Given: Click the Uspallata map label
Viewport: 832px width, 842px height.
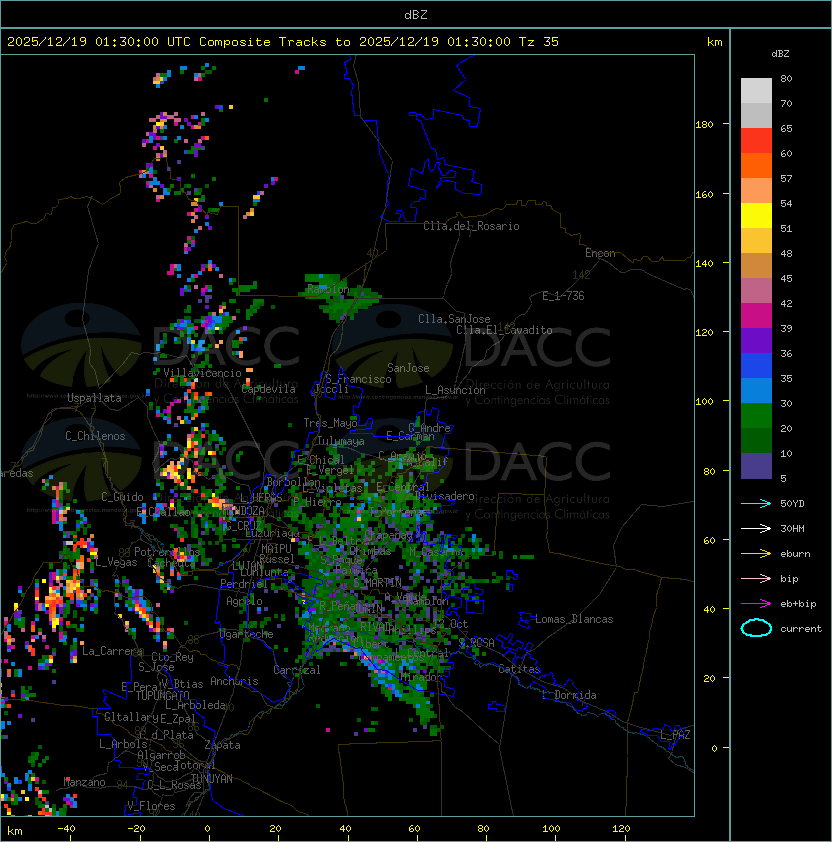Looking at the screenshot, I should pos(94,398).
